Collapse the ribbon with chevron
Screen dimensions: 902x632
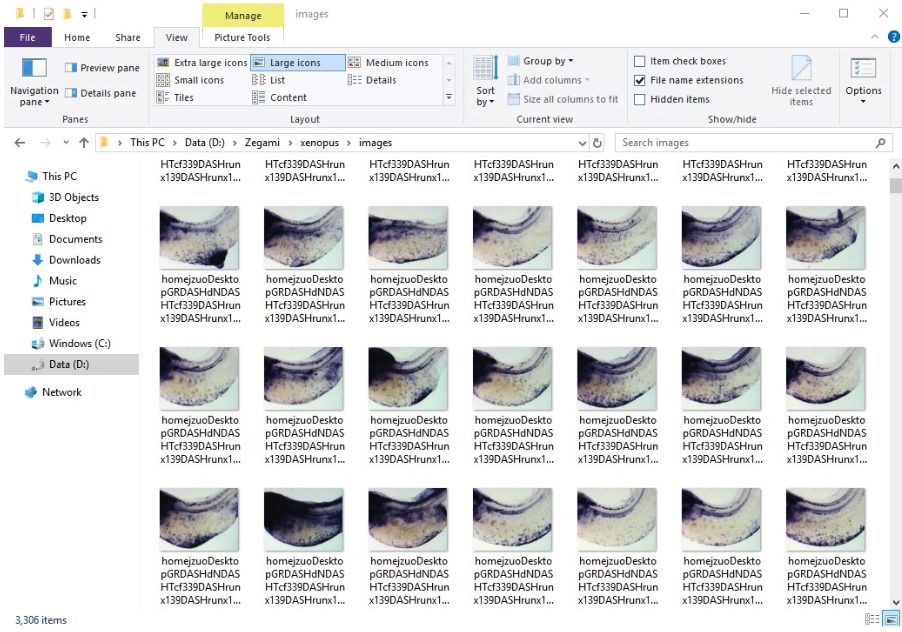point(874,37)
